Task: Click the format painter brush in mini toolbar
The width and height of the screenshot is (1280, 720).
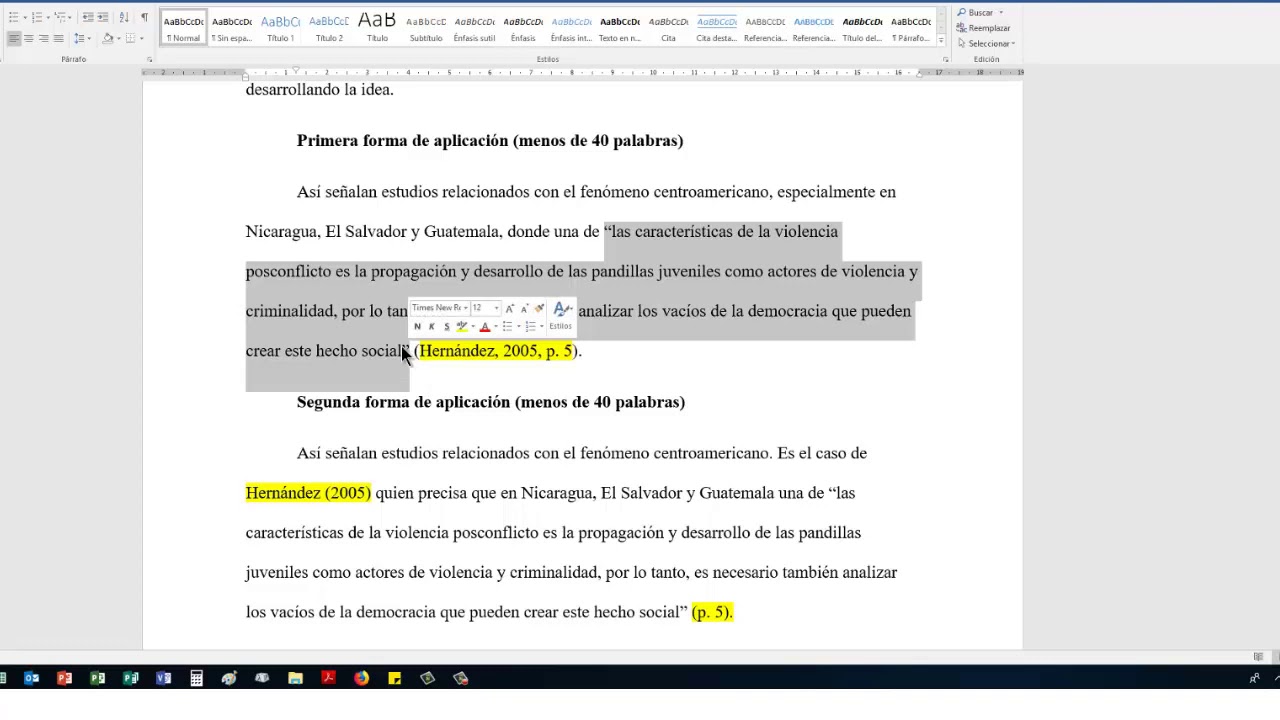Action: [x=540, y=308]
